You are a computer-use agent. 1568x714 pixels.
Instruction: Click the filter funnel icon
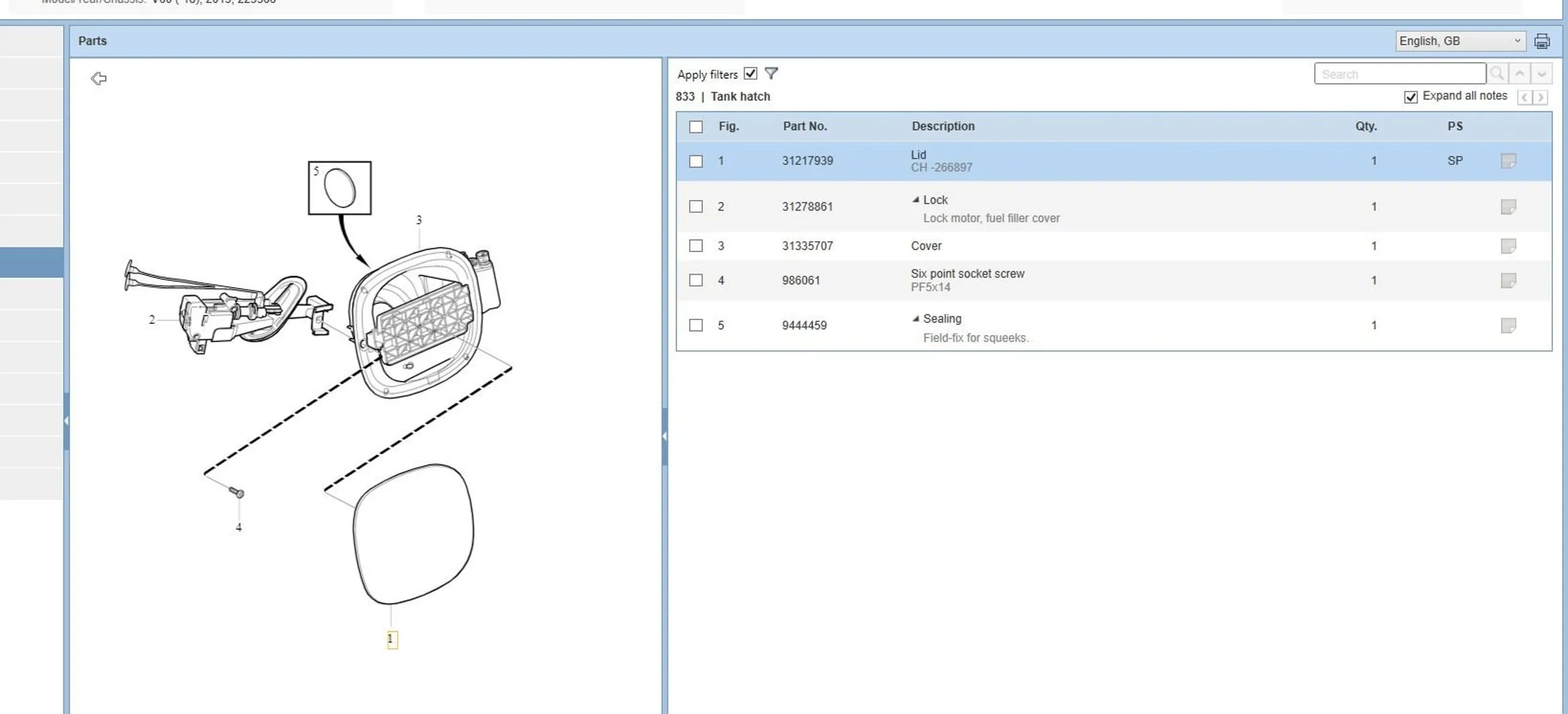771,73
